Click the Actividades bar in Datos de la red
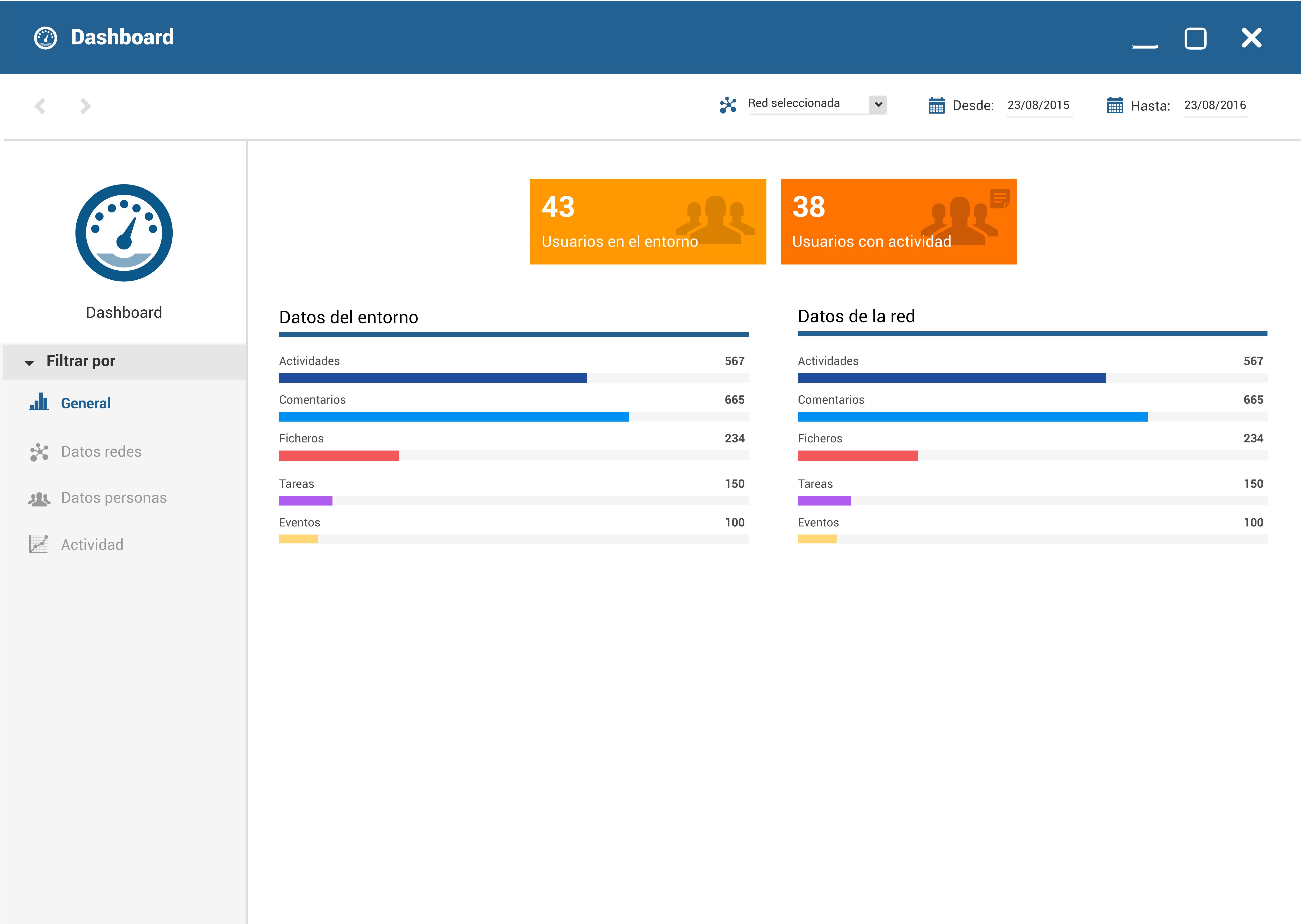The image size is (1301, 924). (1033, 378)
